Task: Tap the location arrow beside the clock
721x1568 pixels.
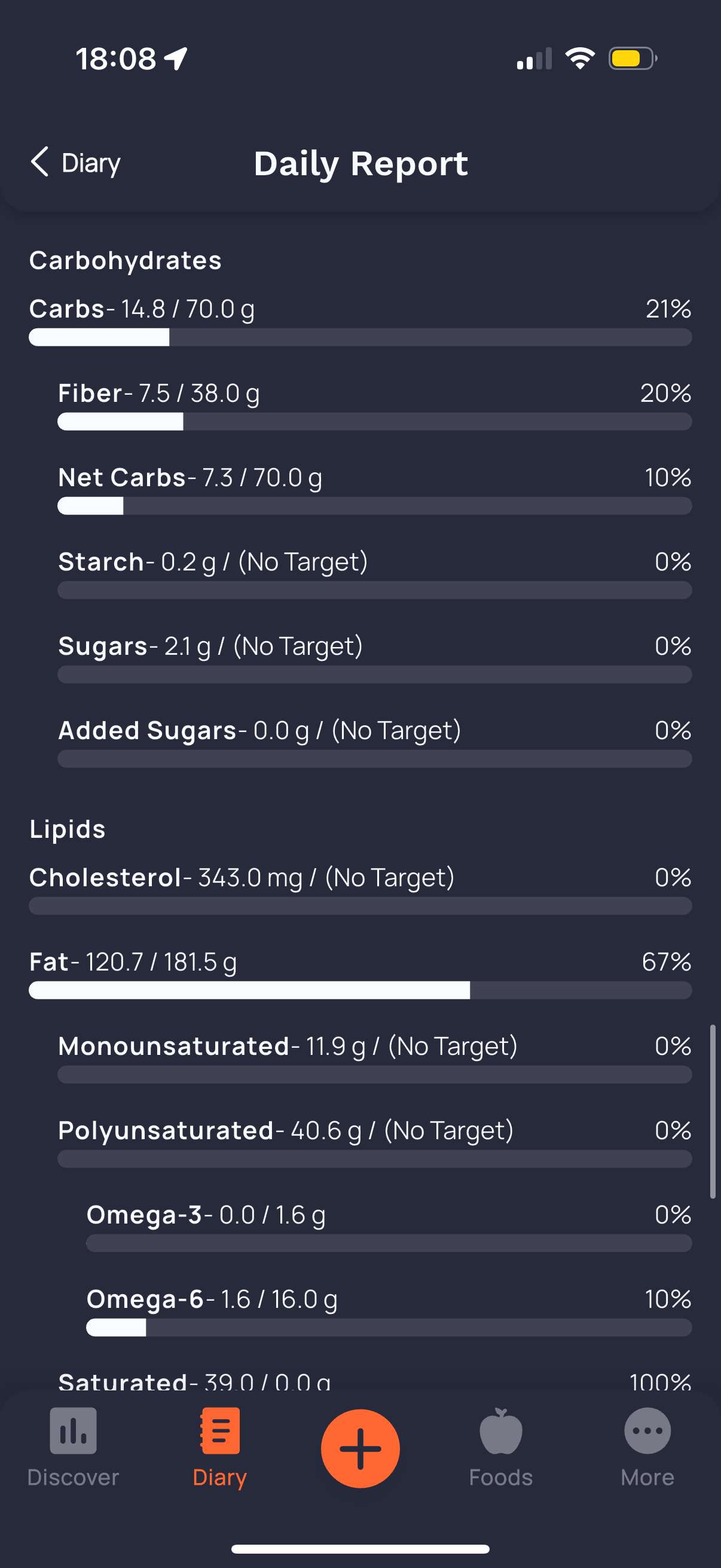Action: click(x=175, y=59)
